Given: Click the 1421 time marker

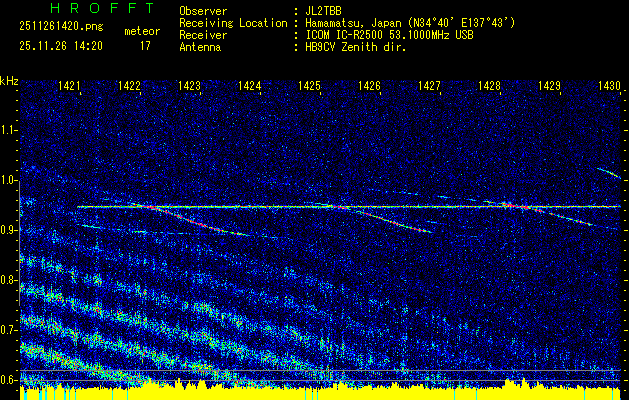Looking at the screenshot, I should point(70,87).
